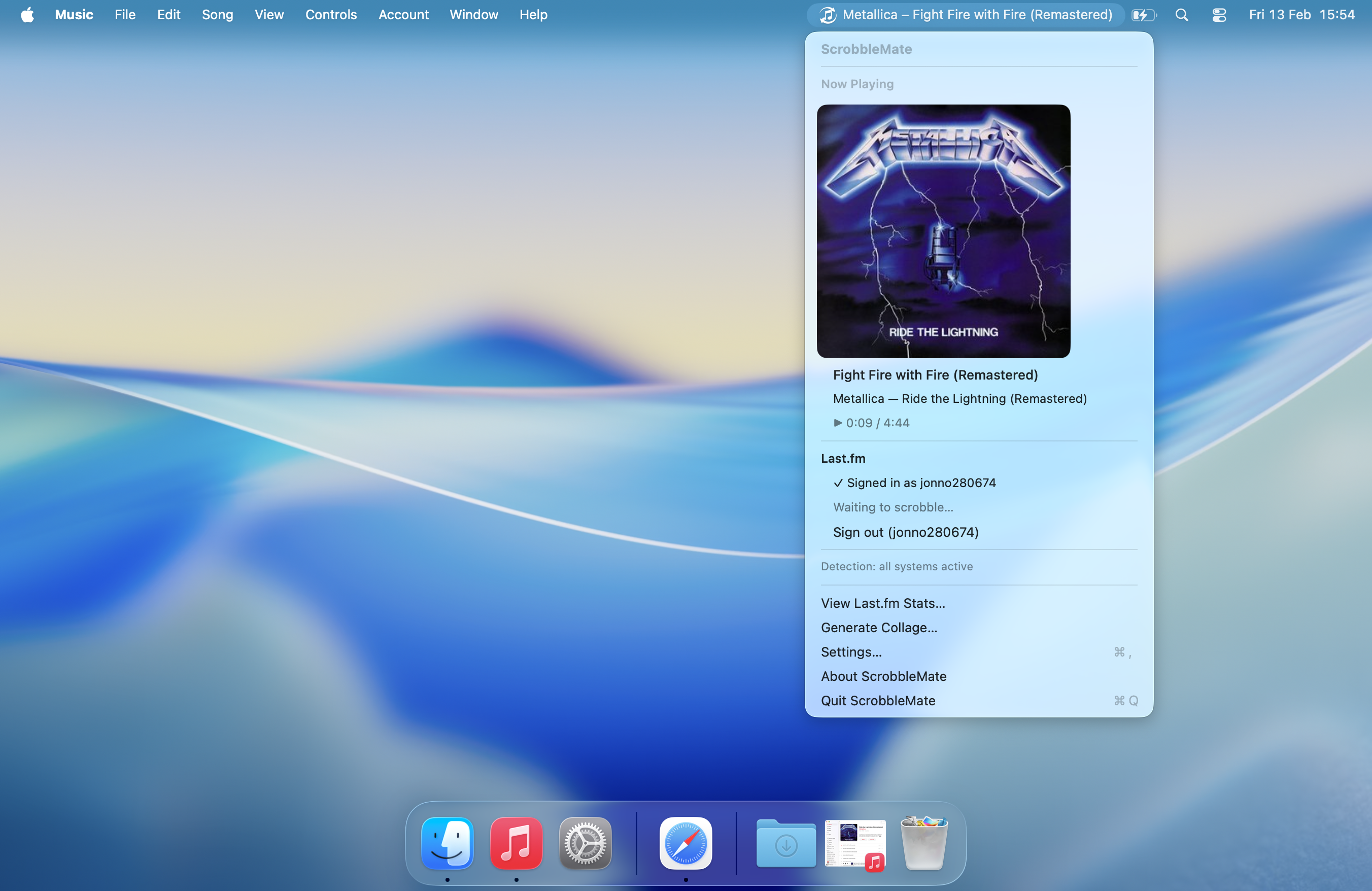
Task: Open Safari from the Dock
Action: tap(685, 843)
